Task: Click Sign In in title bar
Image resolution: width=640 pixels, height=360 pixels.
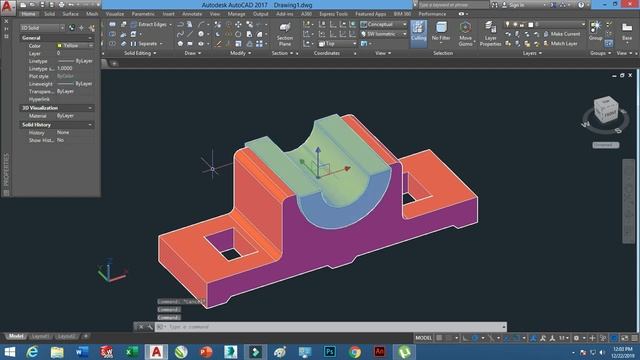Action: [x=516, y=5]
